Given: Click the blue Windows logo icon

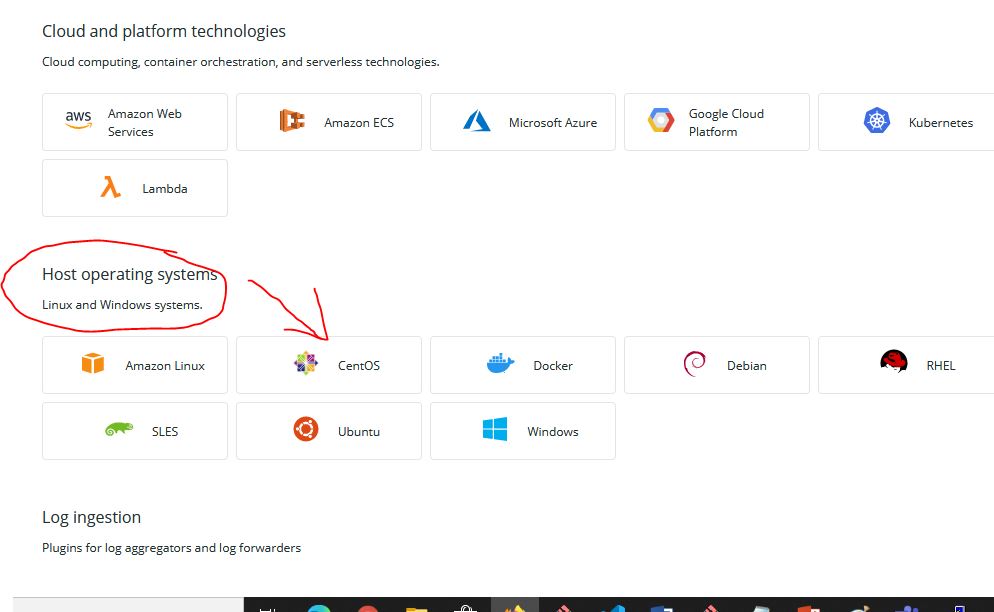Looking at the screenshot, I should [495, 430].
